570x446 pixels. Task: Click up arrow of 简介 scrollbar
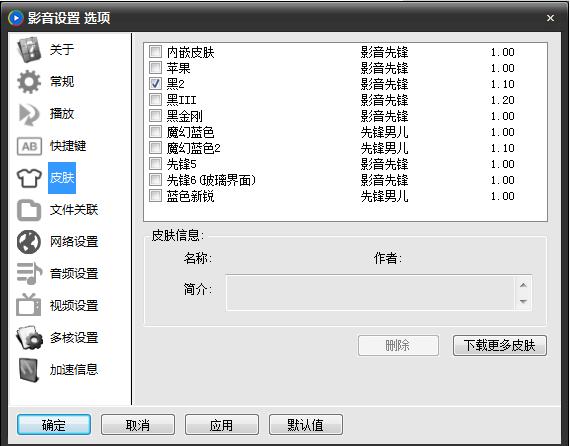point(523,285)
